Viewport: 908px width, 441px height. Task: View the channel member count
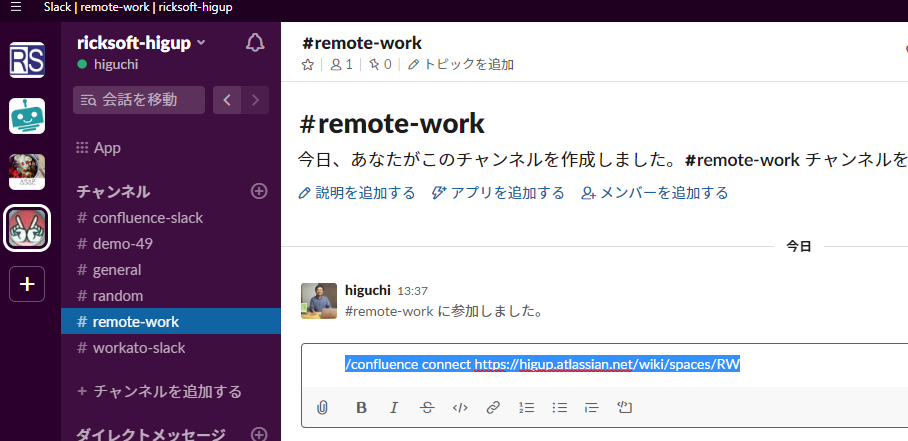pyautogui.click(x=341, y=65)
